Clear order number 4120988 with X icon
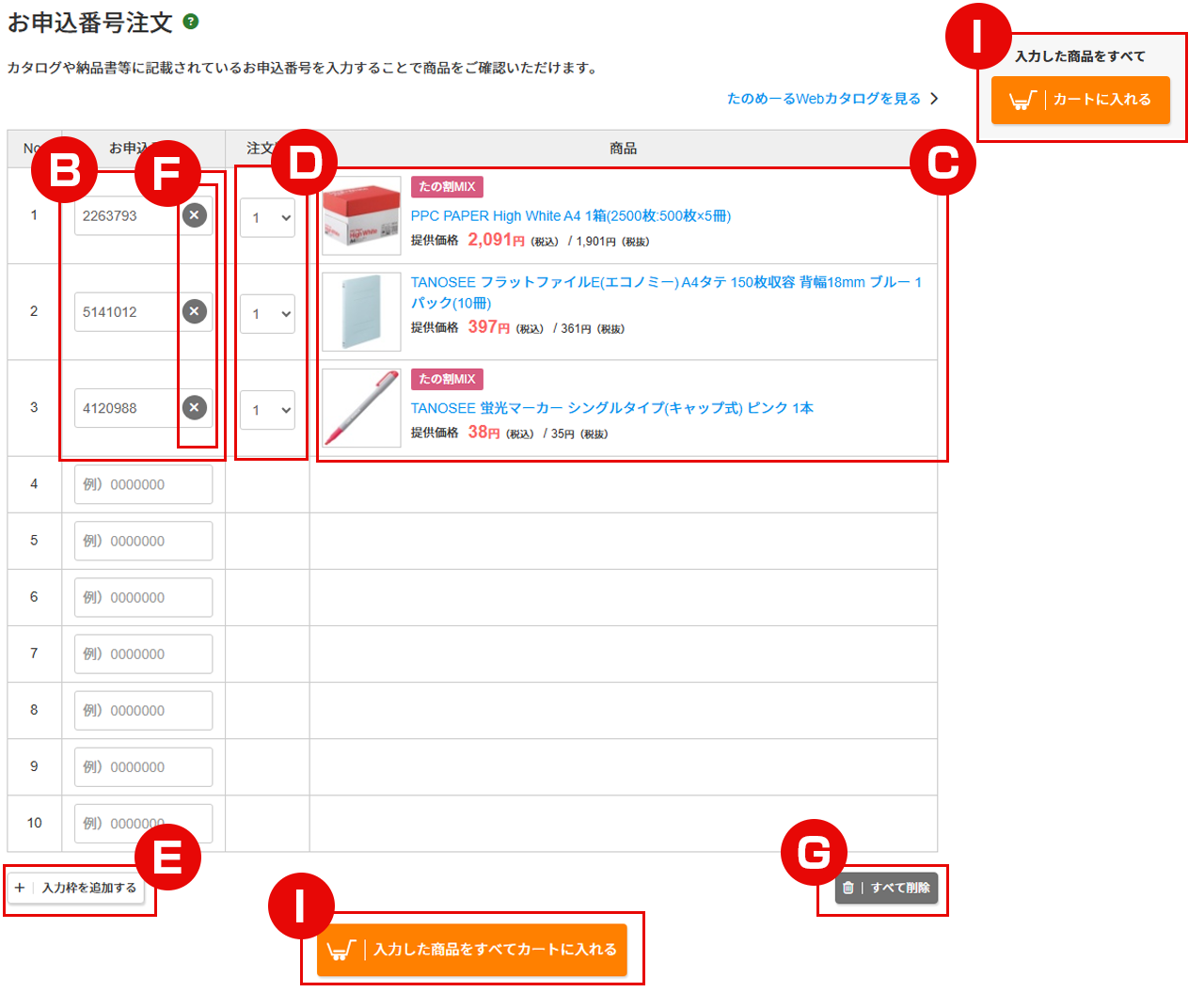Screen dimensions: 1204x992 (195, 407)
